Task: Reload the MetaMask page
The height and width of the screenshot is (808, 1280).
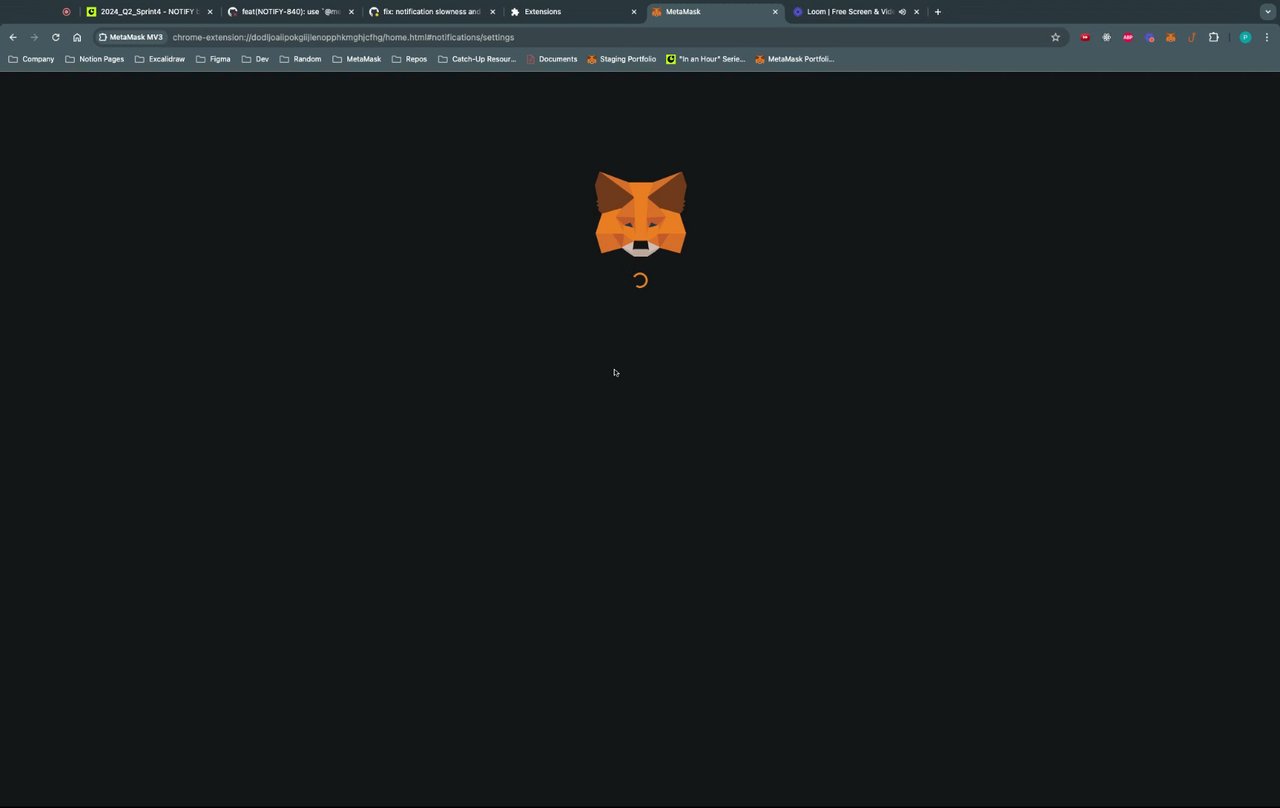Action: click(x=55, y=37)
